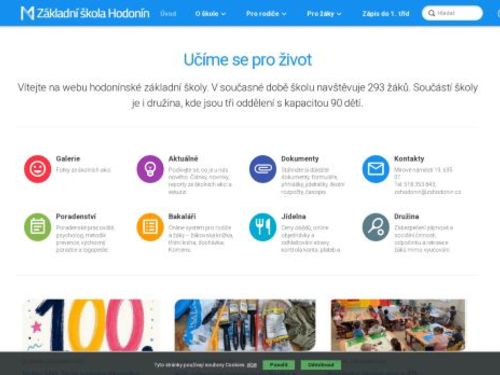Decline cookies with second green button

pyautogui.click(x=321, y=365)
